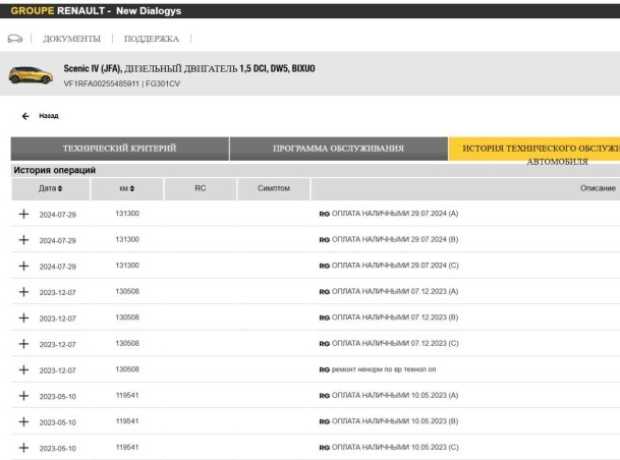This screenshot has height=460, width=620.
Task: Expand row ОПЛАТА НАЛИЧНЫМИ 29.07.2024 (B)
Action: pos(24,240)
